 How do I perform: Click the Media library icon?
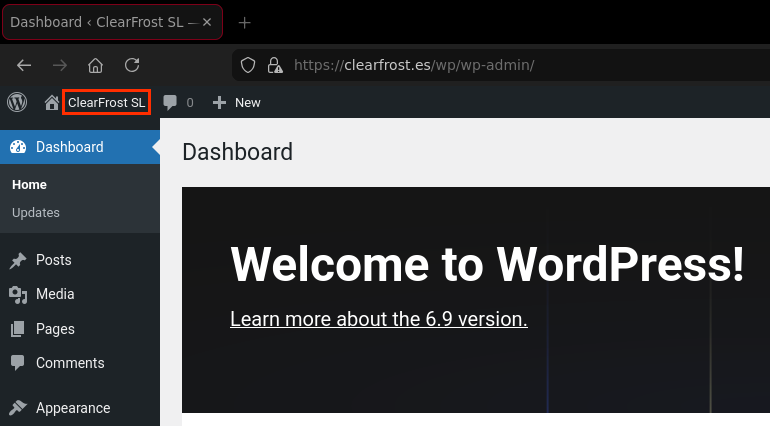(18, 294)
